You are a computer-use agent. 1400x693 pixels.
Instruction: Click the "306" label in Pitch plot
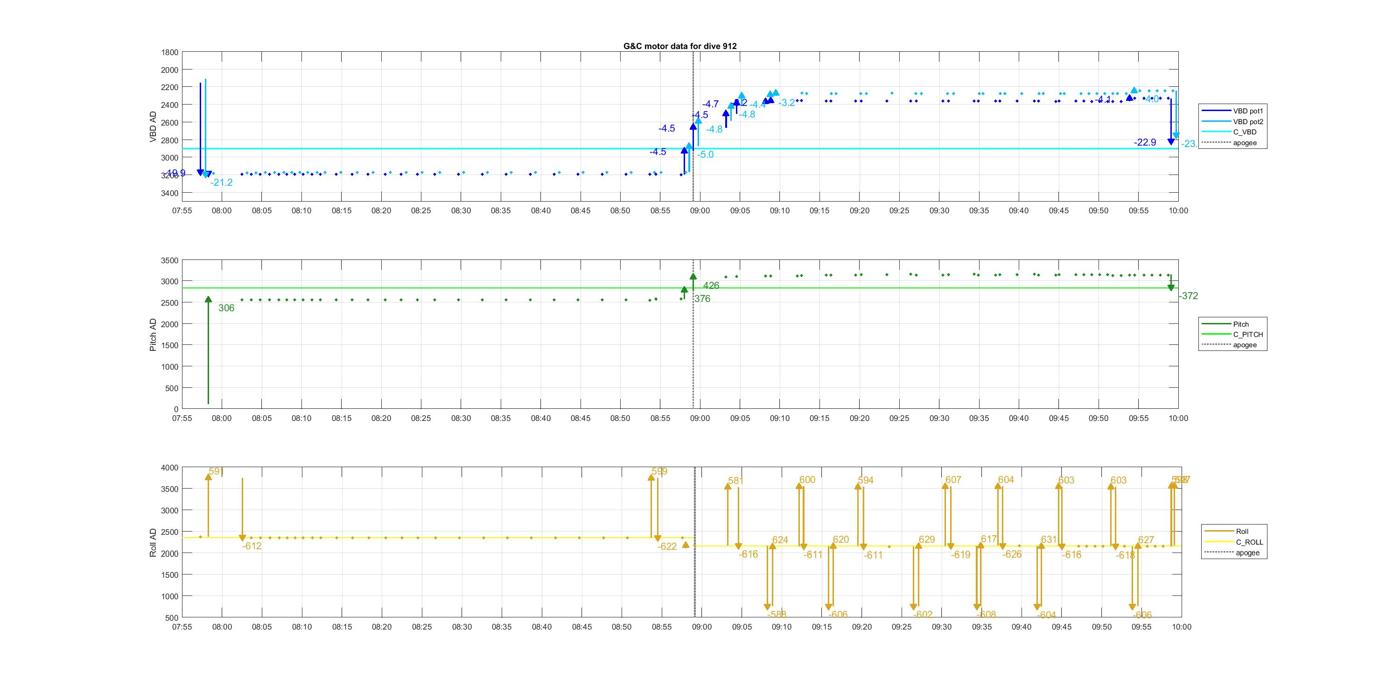pyautogui.click(x=226, y=308)
